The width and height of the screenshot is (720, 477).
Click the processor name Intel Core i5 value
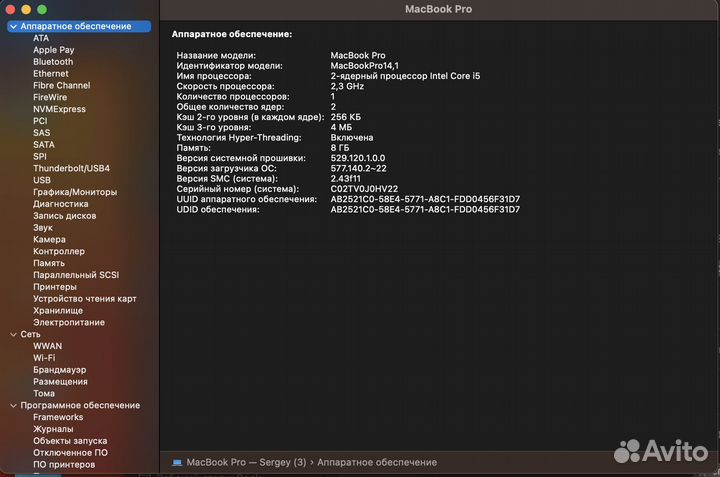pyautogui.click(x=405, y=76)
